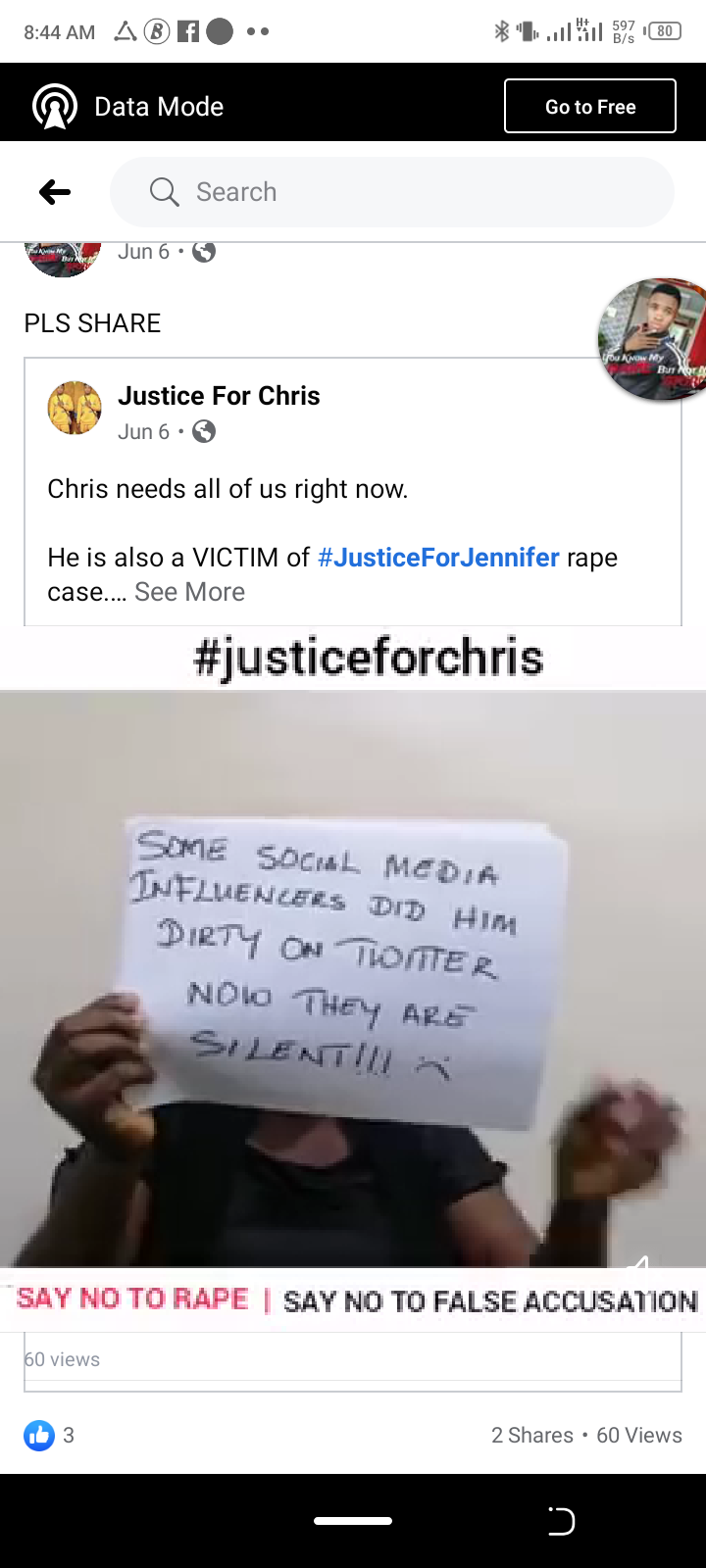This screenshot has width=706, height=1568.
Task: Tap the Go to Free button
Action: tap(590, 106)
